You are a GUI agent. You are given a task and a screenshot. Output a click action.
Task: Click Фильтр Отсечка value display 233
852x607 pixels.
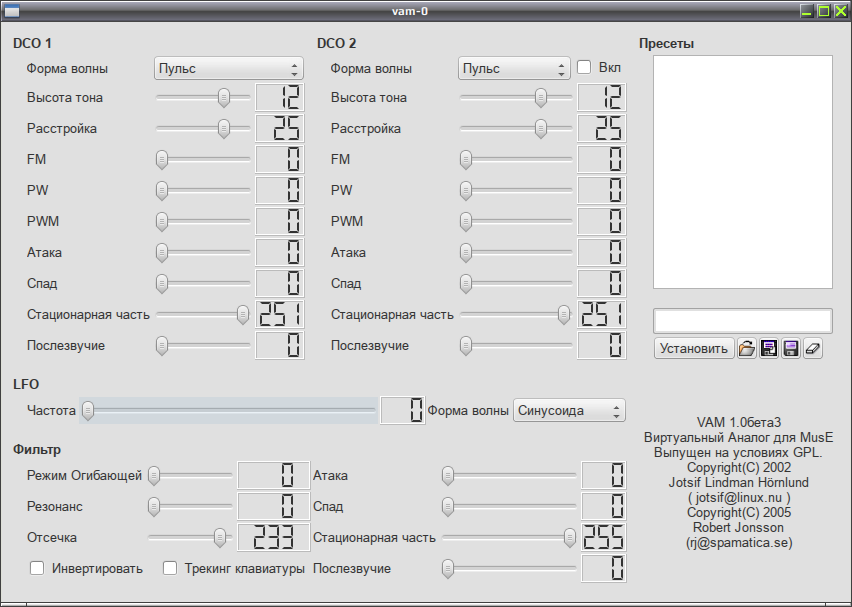274,537
